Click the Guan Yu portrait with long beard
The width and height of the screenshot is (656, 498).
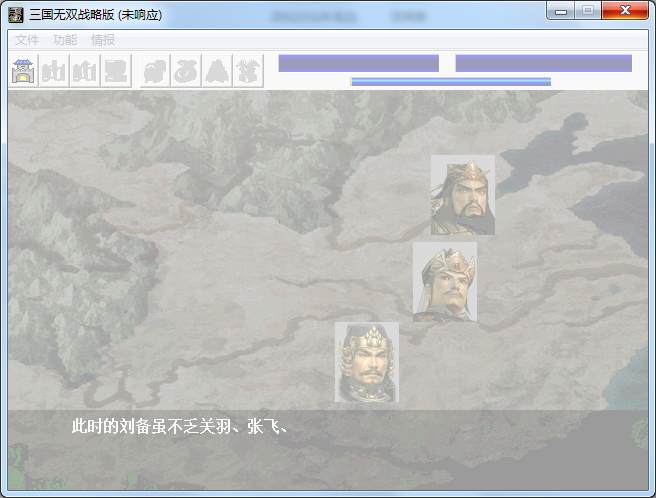pos(463,195)
